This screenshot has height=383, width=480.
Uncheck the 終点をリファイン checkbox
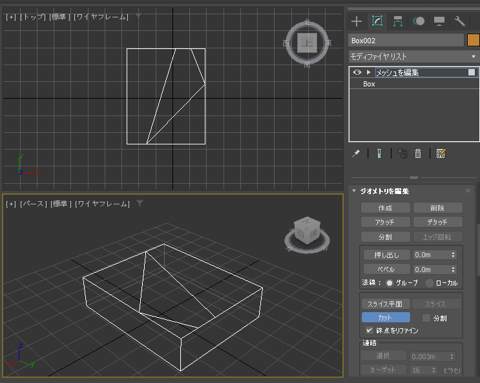pyautogui.click(x=369, y=330)
